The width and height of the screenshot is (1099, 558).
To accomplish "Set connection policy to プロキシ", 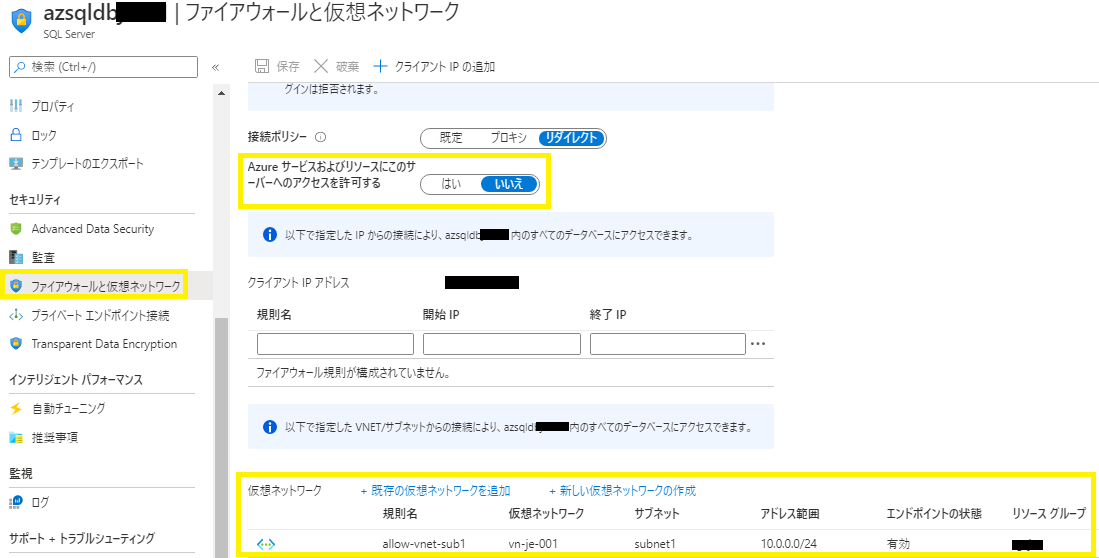I will pyautogui.click(x=508, y=138).
